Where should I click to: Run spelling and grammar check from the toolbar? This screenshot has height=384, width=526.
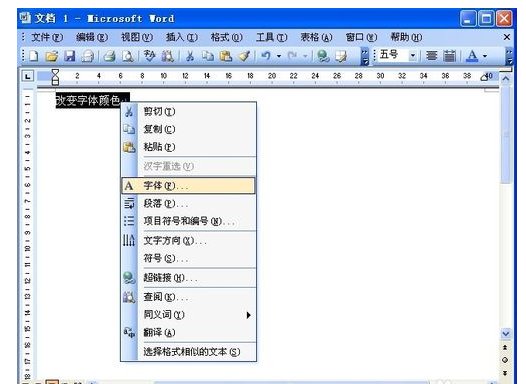(149, 56)
